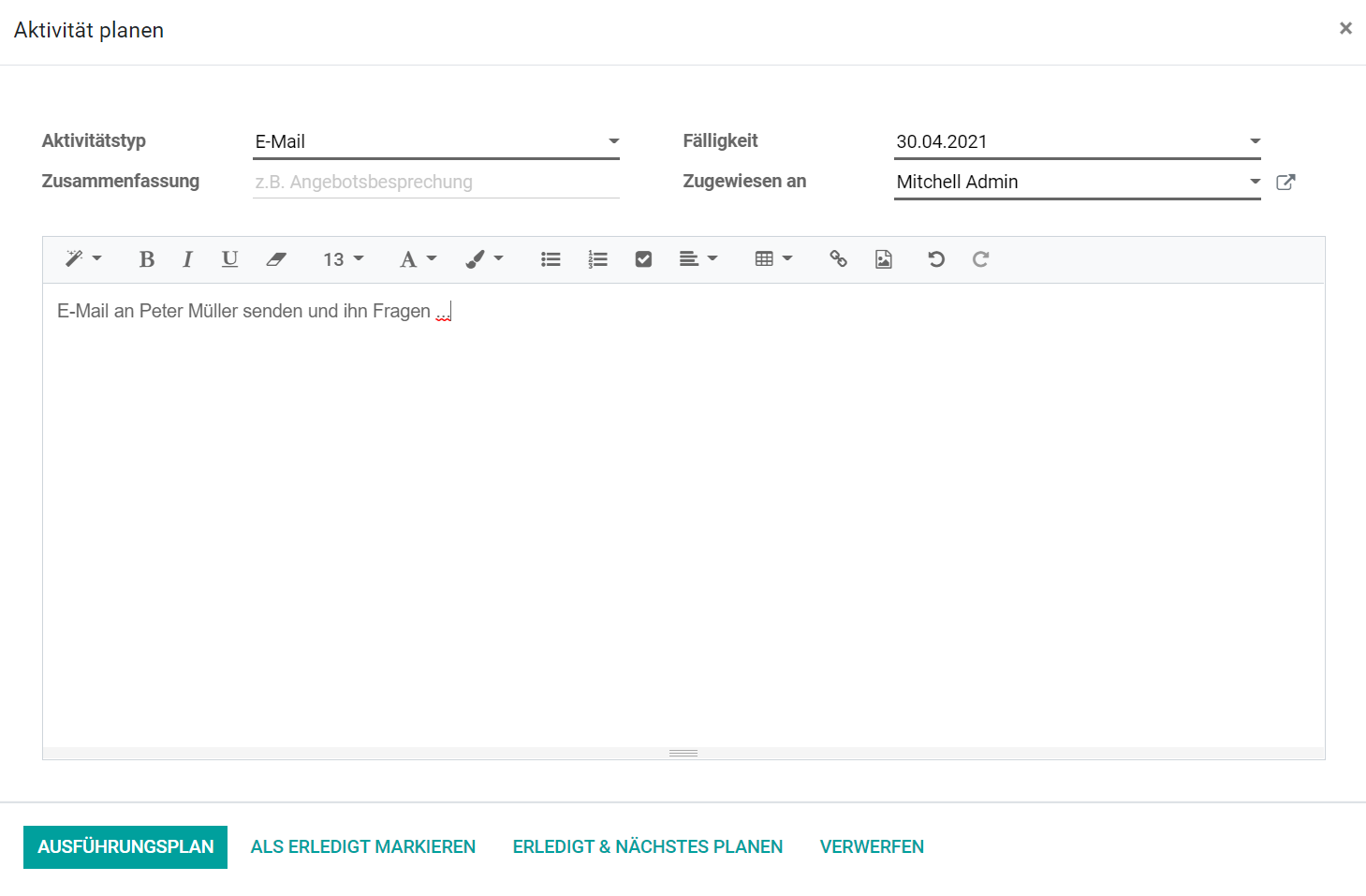Open the magic wand style menu
The height and width of the screenshot is (896, 1366).
pyautogui.click(x=82, y=259)
